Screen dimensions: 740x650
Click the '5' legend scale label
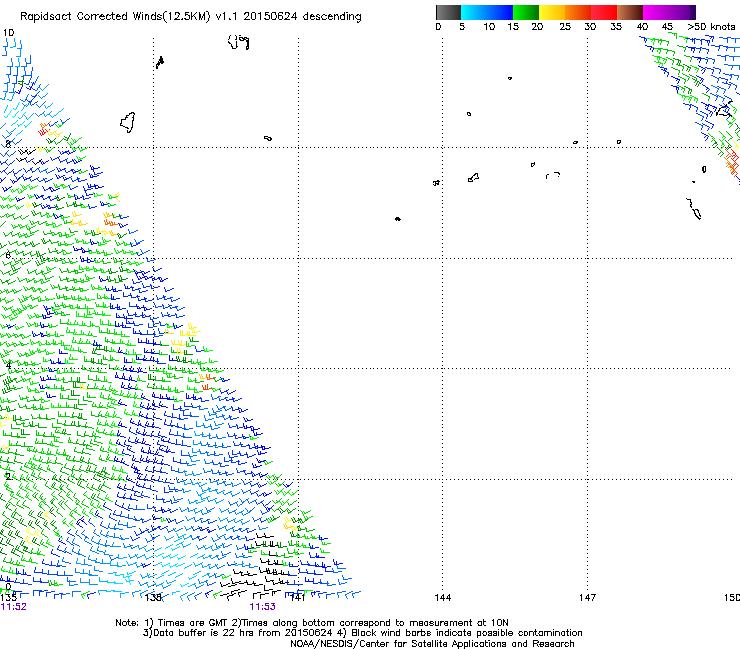[462, 27]
